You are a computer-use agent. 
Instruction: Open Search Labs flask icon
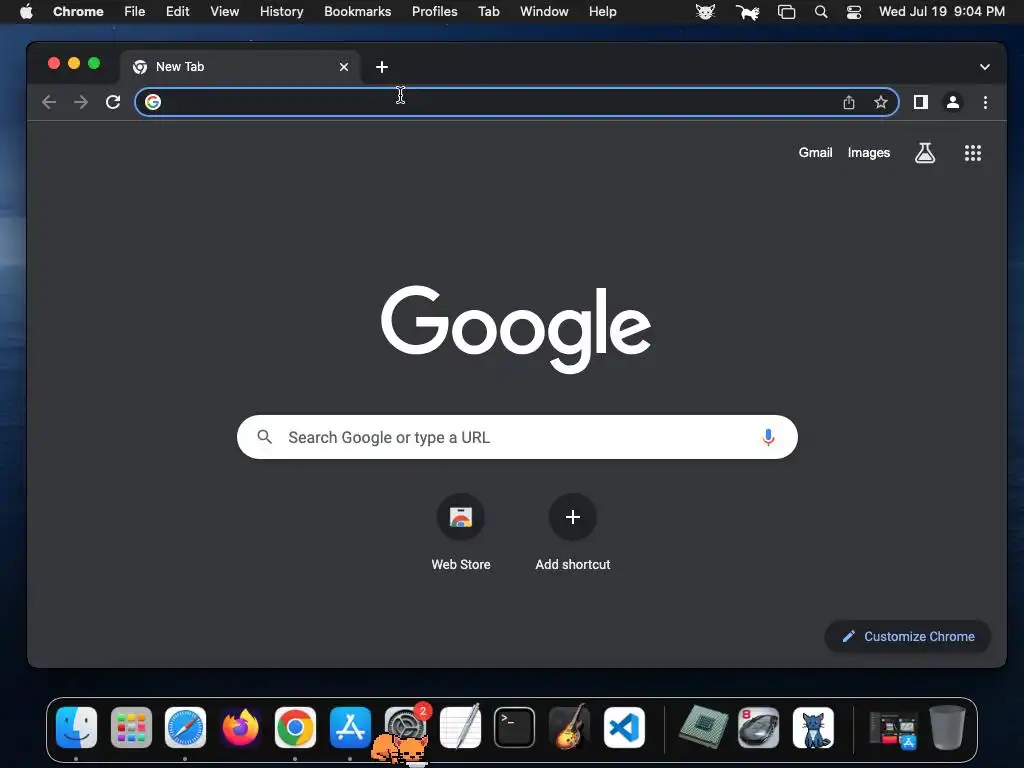pyautogui.click(x=925, y=153)
